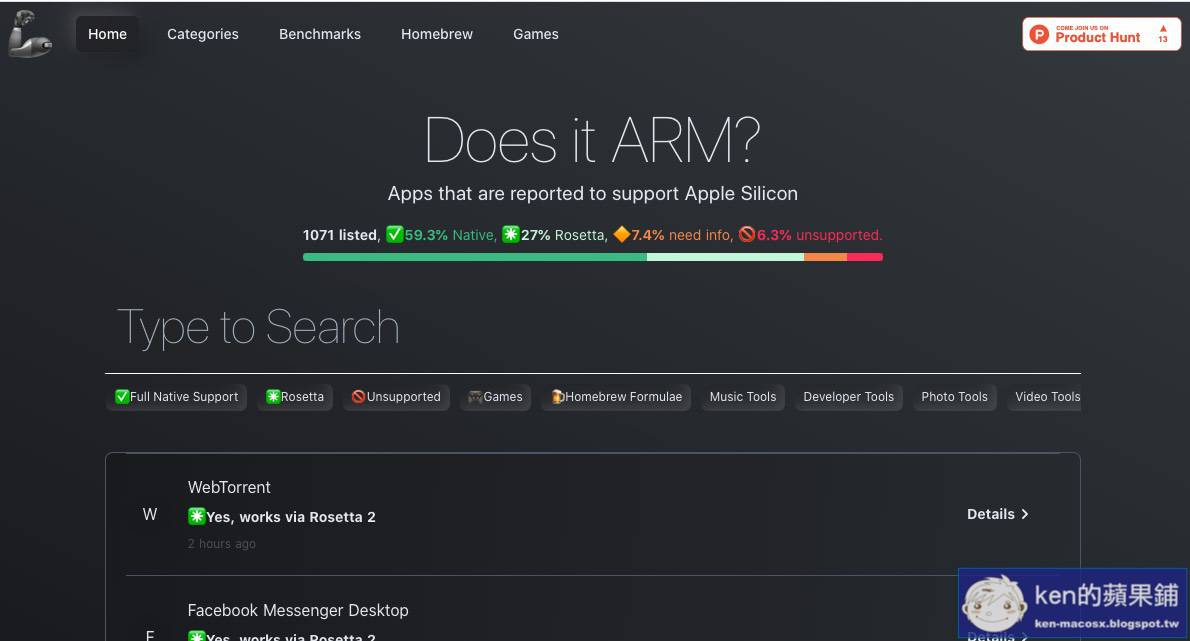Click the '59.3% Native' statistic
The image size is (1190, 641).
(x=449, y=235)
